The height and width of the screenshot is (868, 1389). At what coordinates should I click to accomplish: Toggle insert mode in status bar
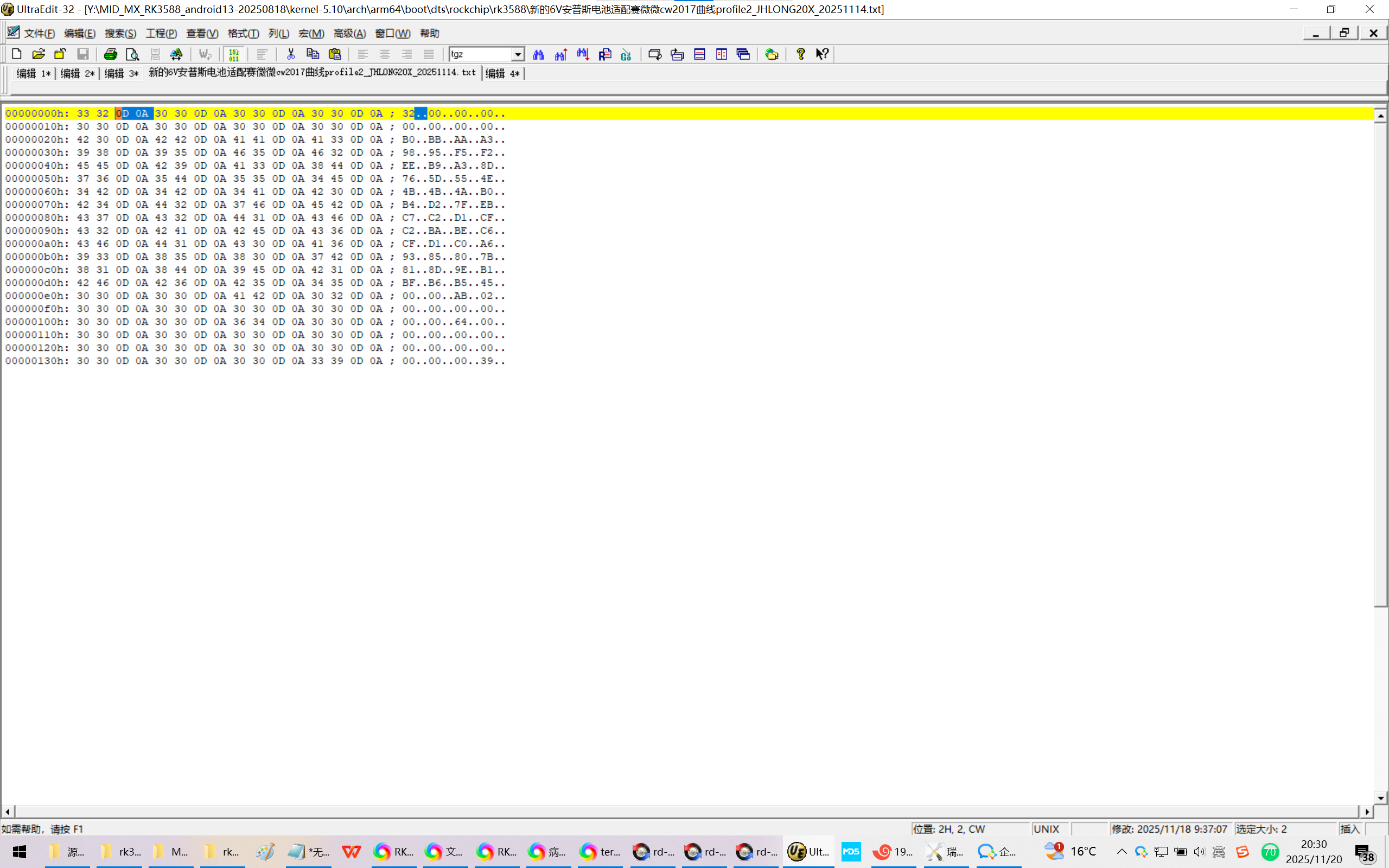pos(1350,829)
